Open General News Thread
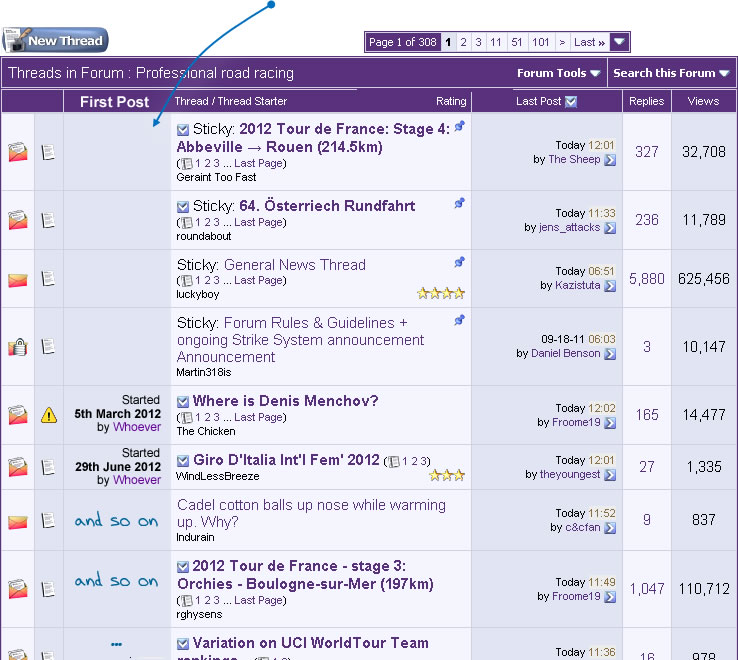Screen dimensions: 738x660 coord(295,265)
